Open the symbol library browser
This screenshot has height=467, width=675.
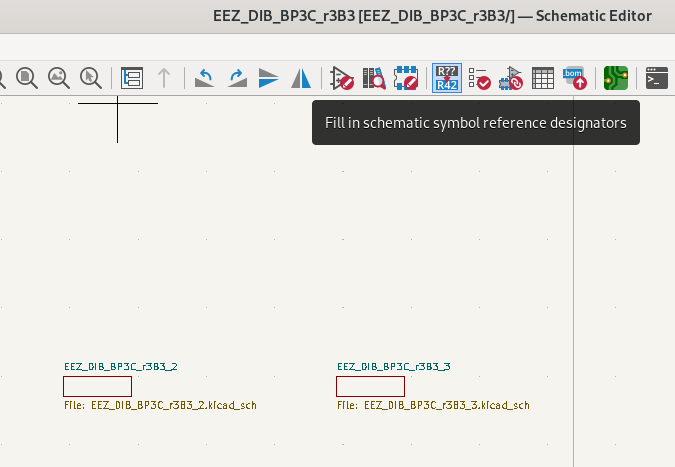[x=374, y=78]
